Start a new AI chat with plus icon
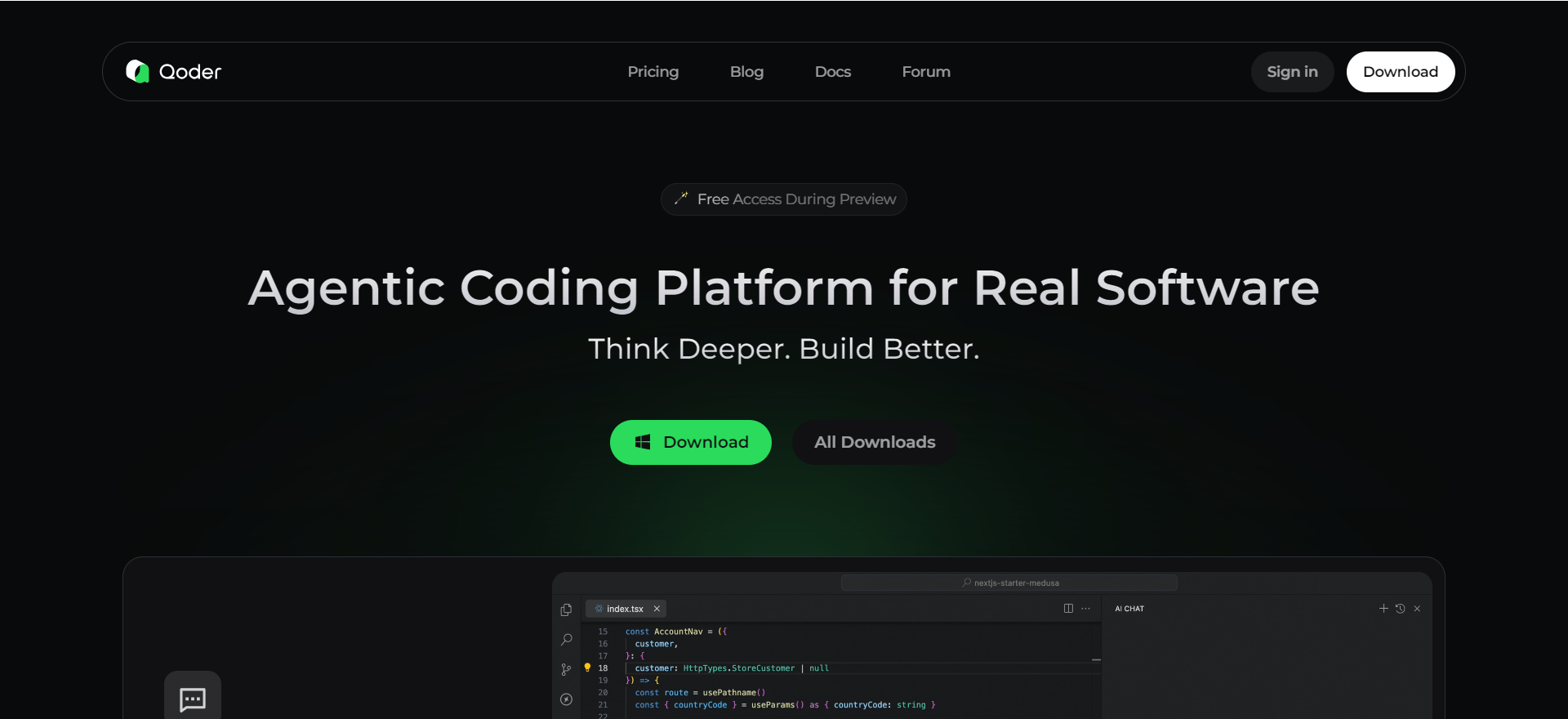The image size is (1568, 719). click(x=1383, y=609)
